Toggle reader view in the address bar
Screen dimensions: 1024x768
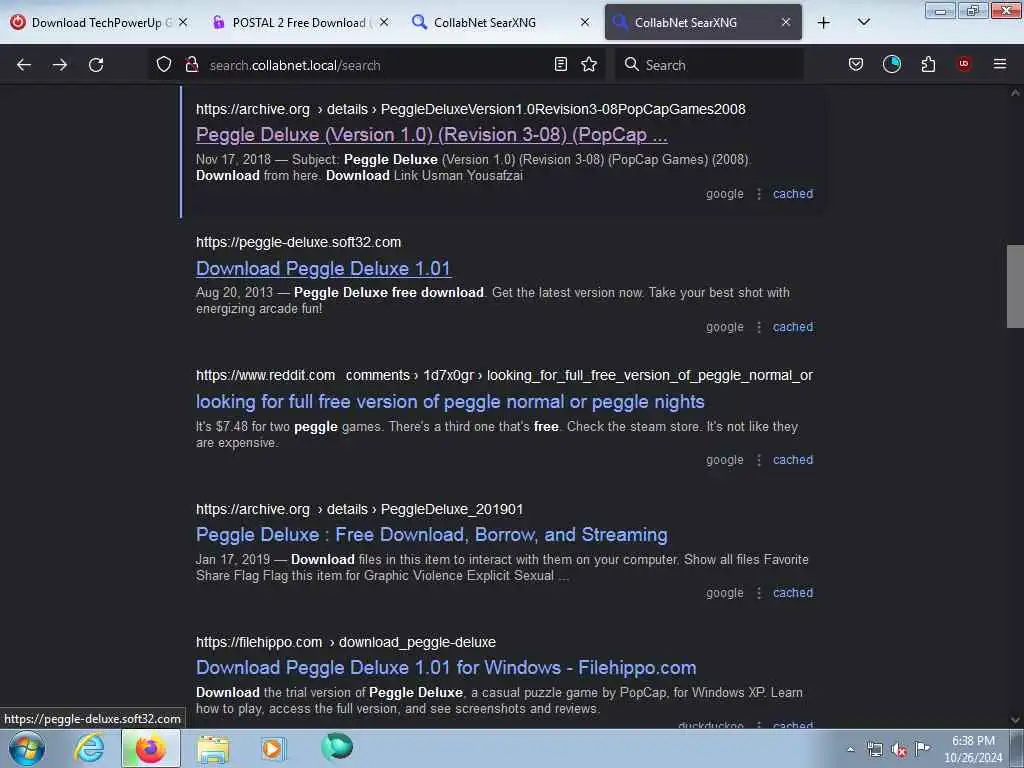pyautogui.click(x=560, y=64)
